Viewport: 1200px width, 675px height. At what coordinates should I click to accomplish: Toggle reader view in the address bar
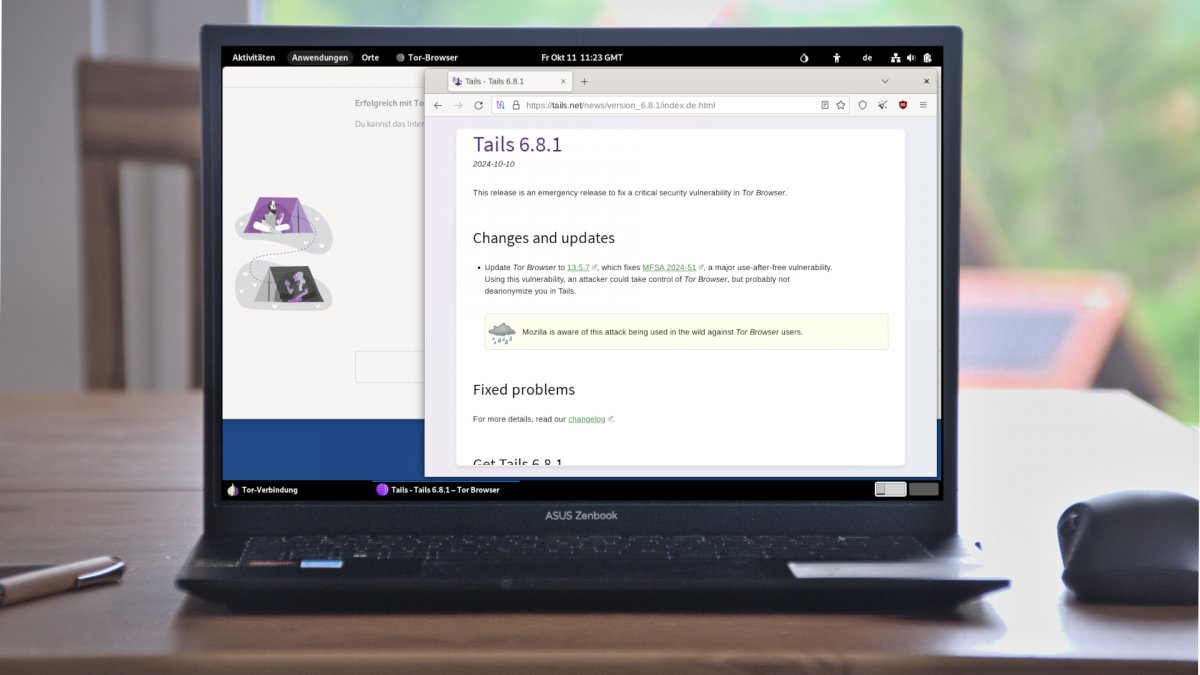825,105
